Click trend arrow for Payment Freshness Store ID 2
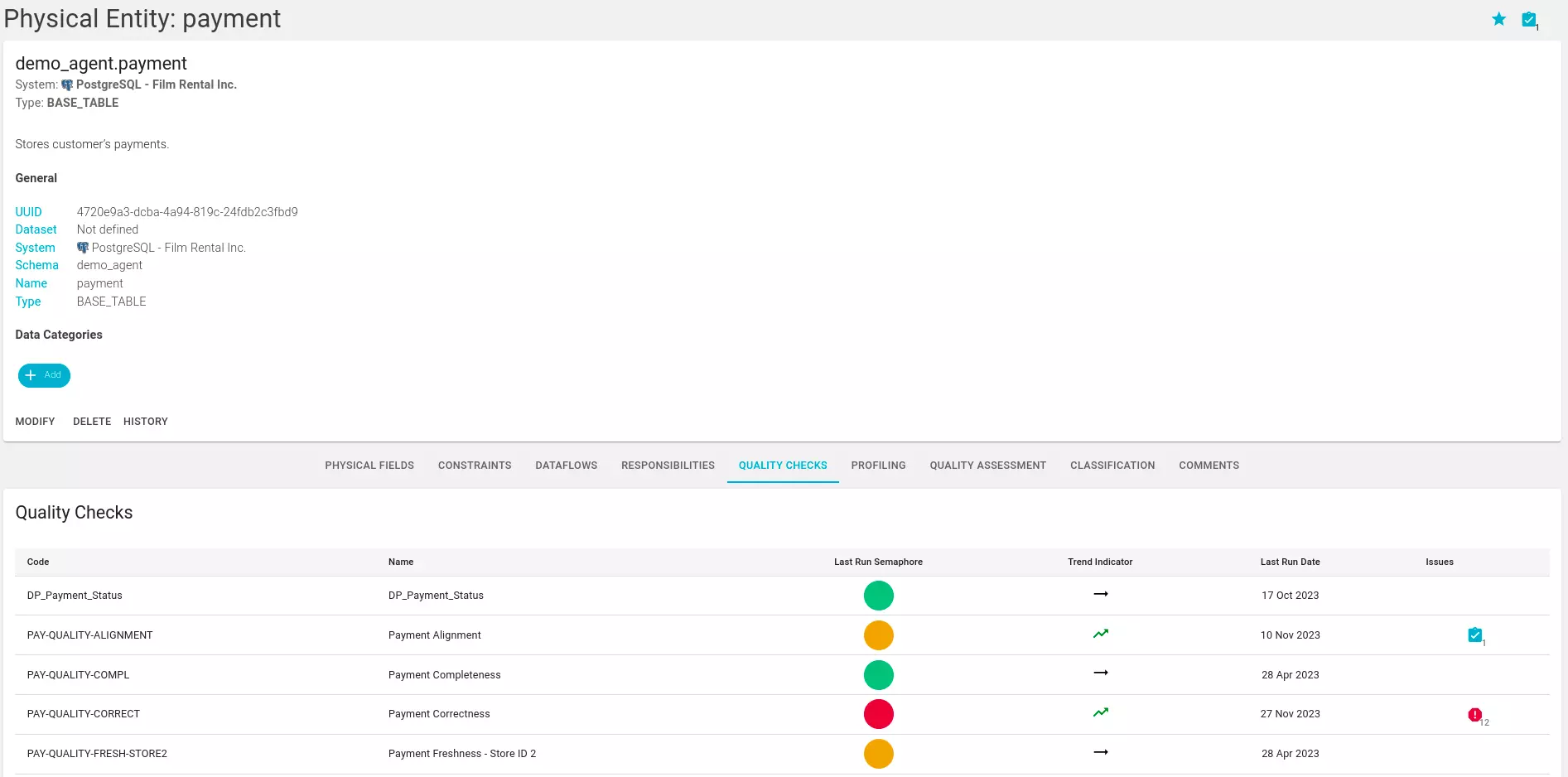Screen dimensions: 1568x777 coord(1101,752)
